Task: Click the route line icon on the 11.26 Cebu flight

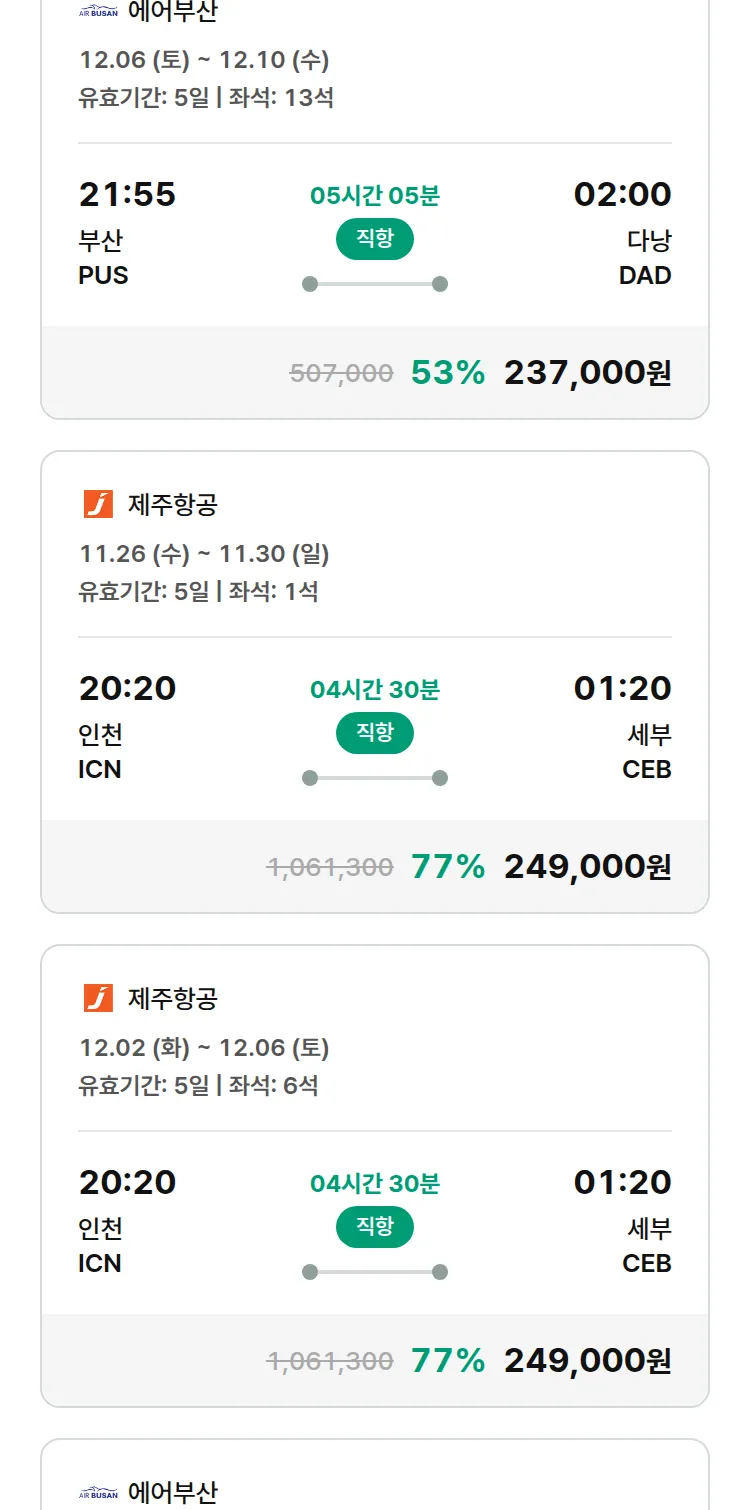Action: coord(375,778)
